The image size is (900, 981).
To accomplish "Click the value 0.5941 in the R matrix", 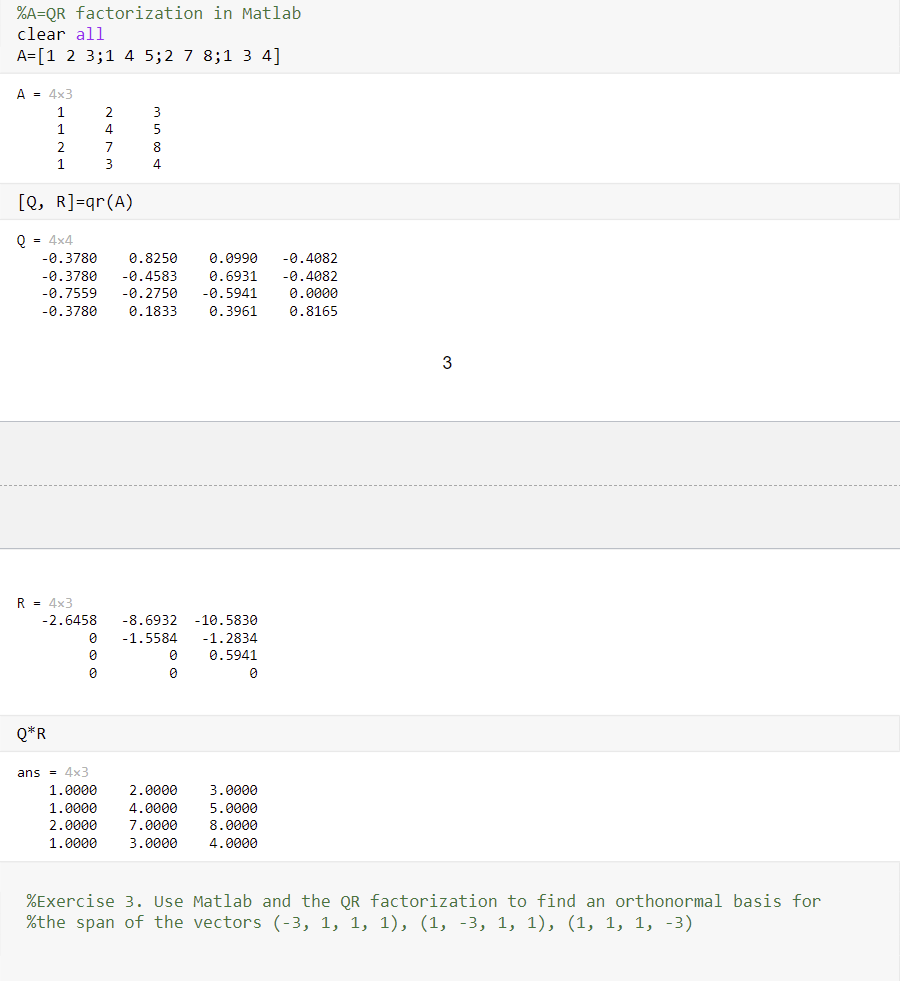I will click(235, 654).
